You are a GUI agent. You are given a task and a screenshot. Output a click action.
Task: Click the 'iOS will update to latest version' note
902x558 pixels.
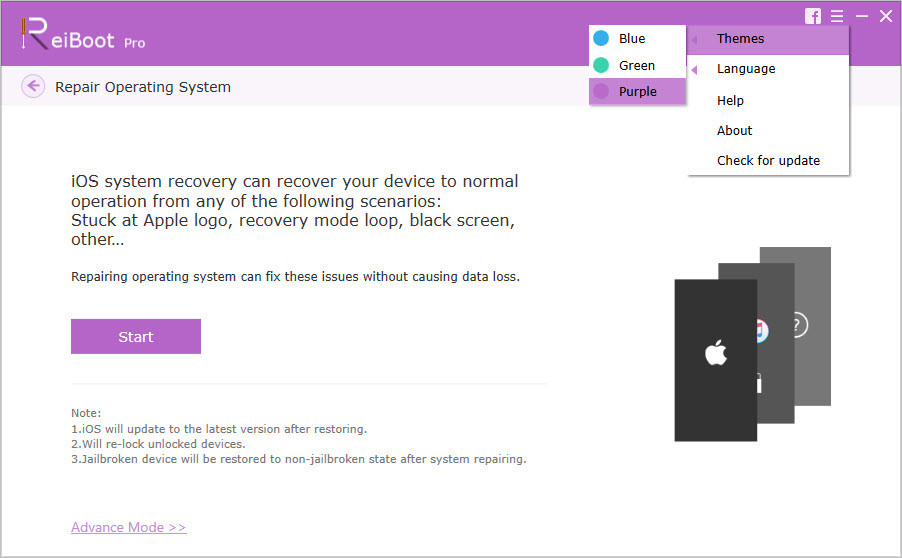[x=219, y=429]
